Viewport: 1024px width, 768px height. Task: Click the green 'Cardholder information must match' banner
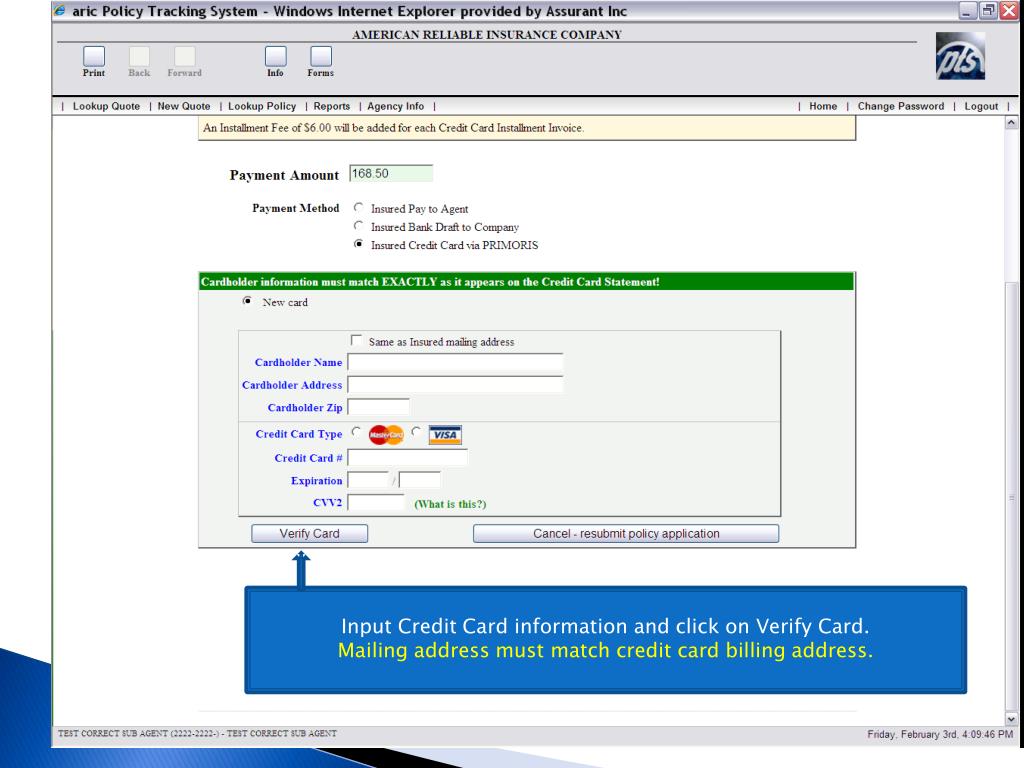526,282
